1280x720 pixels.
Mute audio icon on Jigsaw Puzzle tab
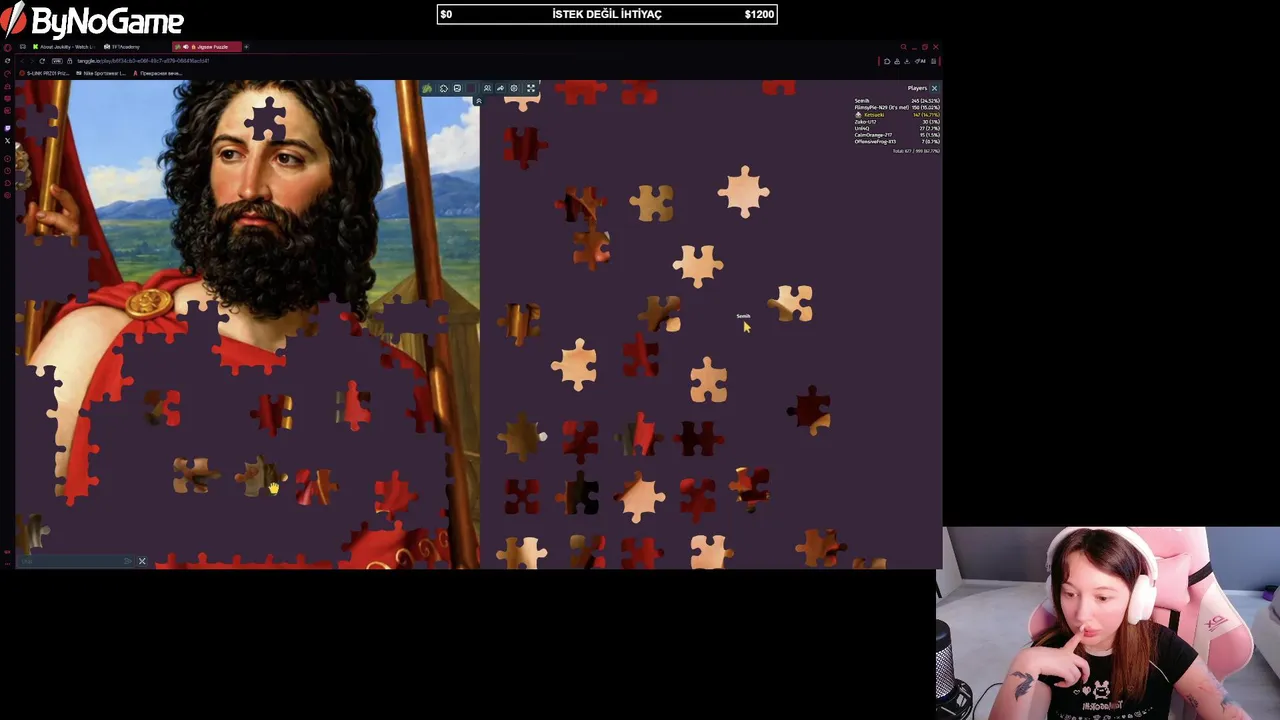click(185, 47)
